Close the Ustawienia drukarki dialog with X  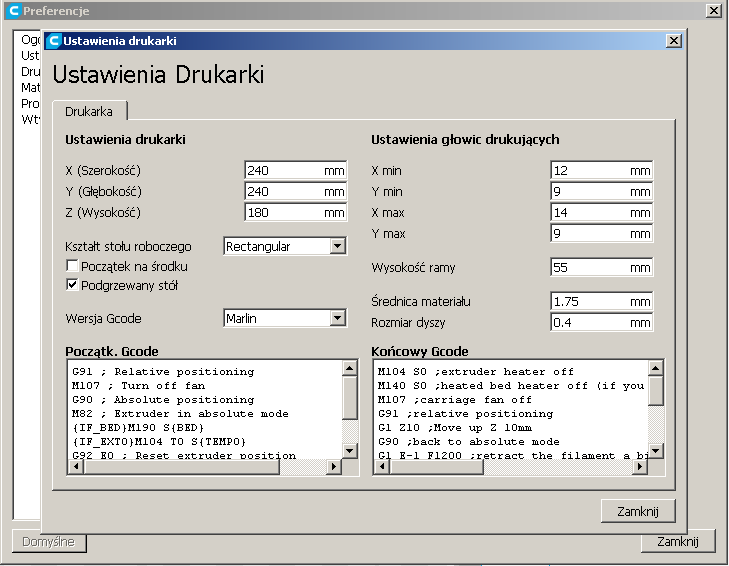tap(673, 41)
